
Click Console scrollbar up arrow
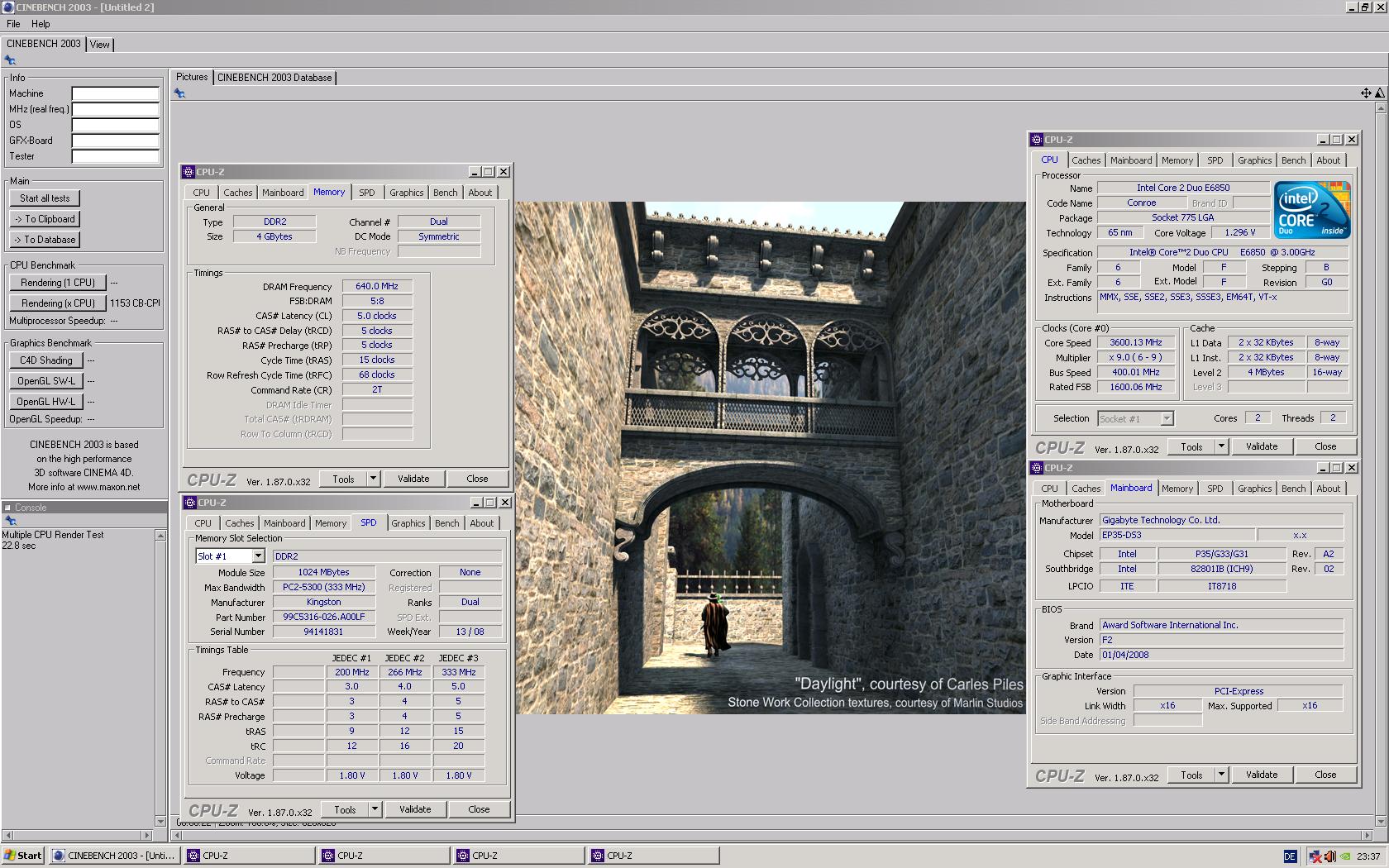point(160,536)
